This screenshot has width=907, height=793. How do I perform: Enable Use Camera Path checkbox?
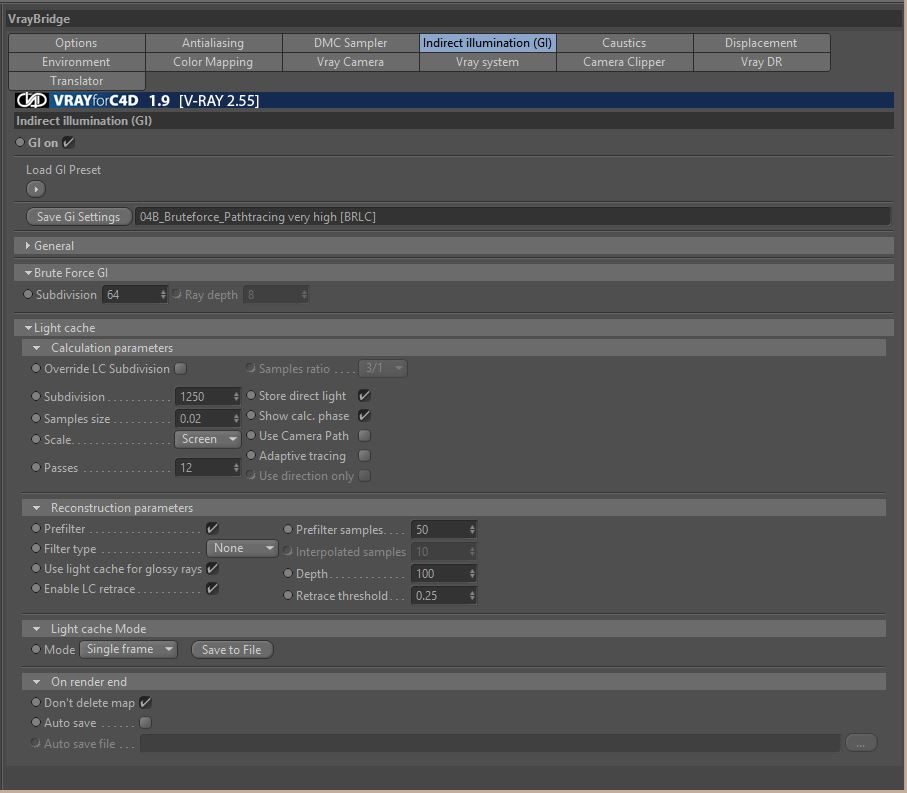tap(364, 436)
